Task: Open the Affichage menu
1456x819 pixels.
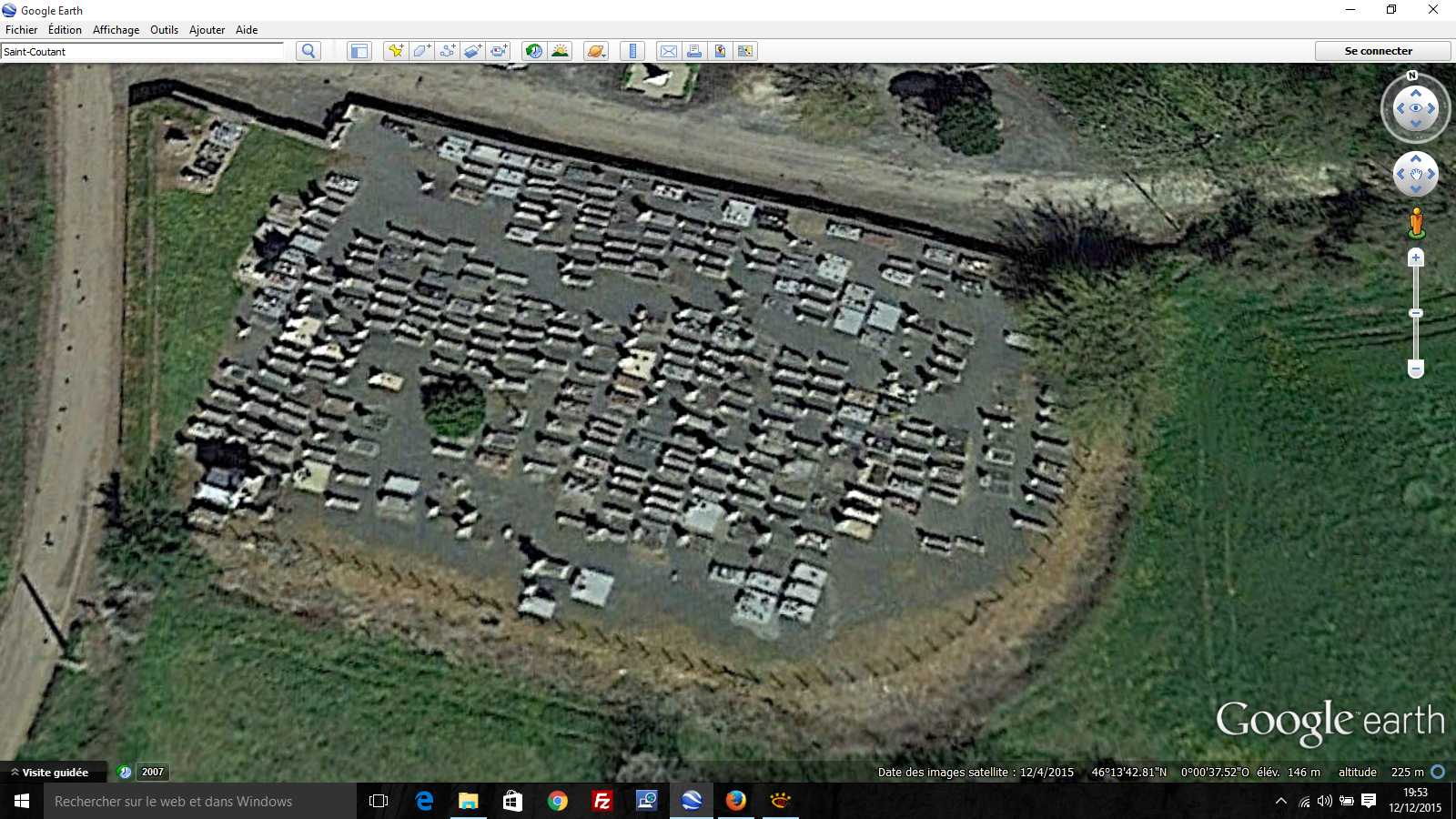Action: point(116,30)
